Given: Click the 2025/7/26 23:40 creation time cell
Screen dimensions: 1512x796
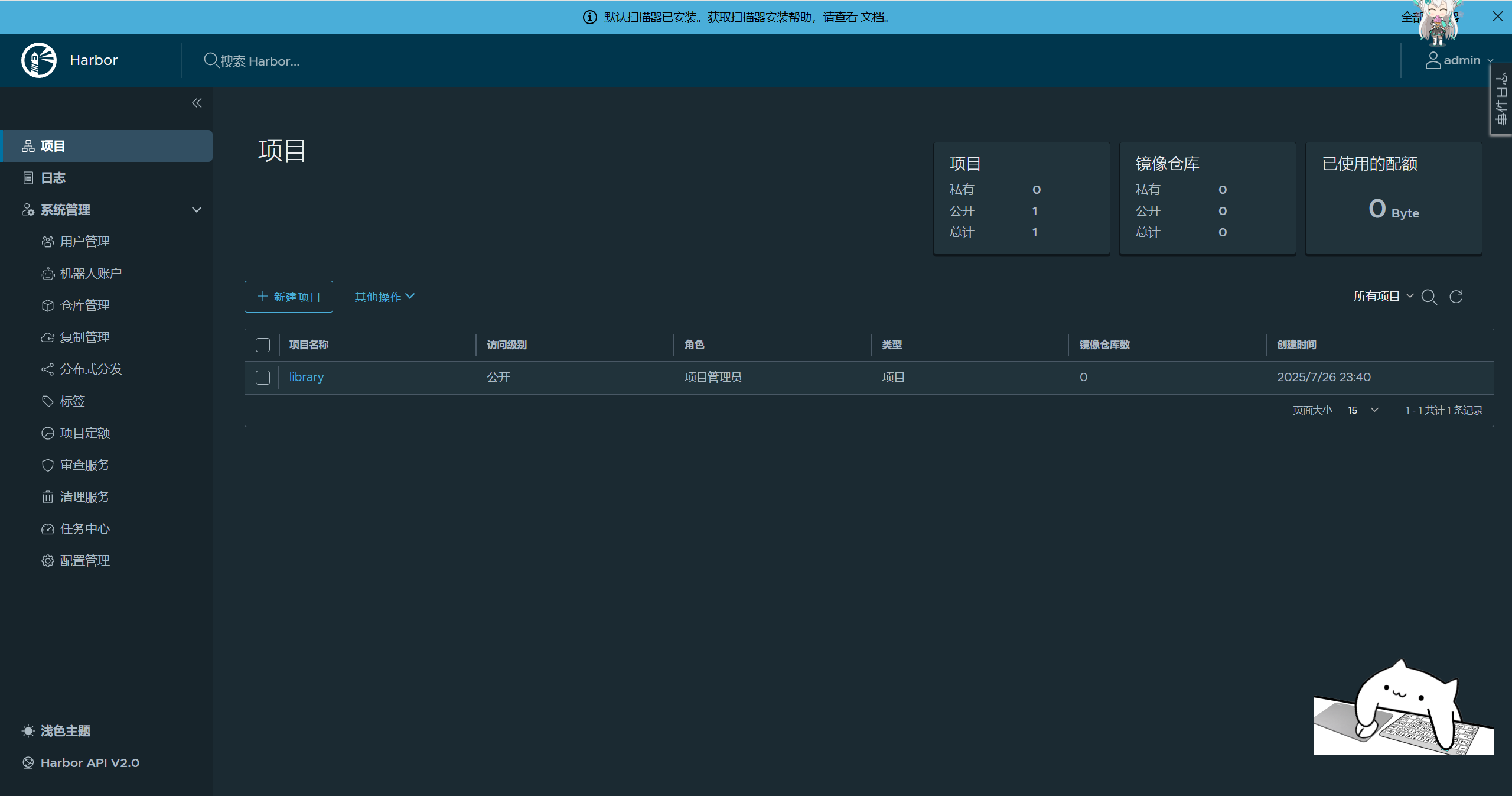Looking at the screenshot, I should point(1324,377).
